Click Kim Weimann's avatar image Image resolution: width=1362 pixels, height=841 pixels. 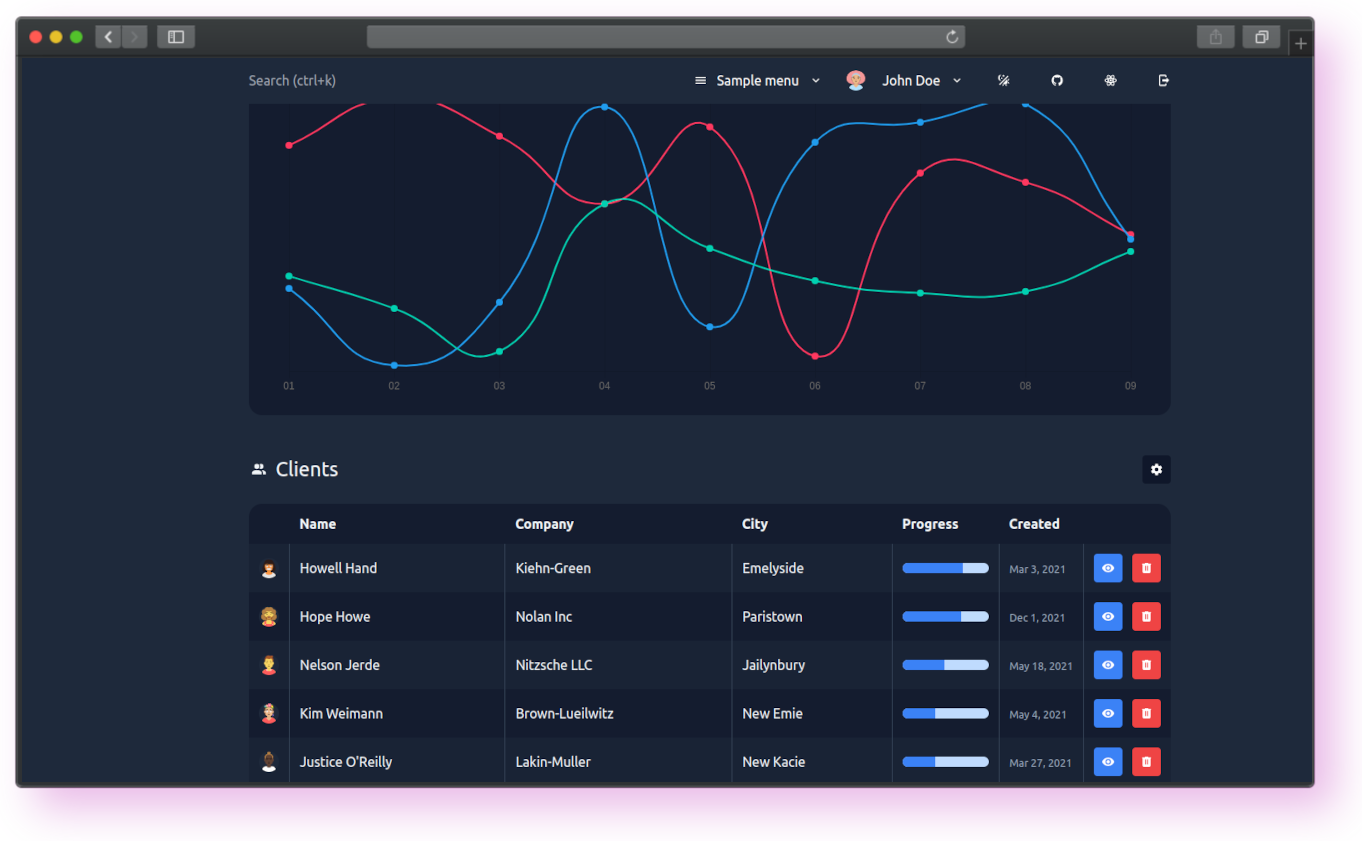coord(269,714)
